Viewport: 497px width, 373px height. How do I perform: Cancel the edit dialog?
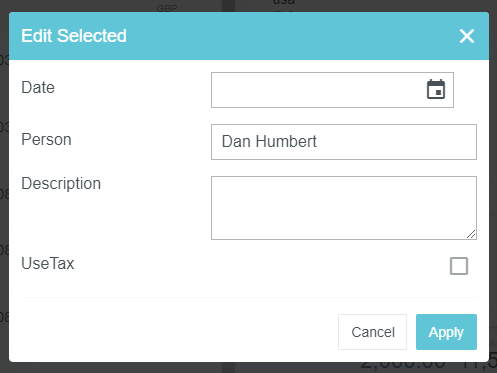pyautogui.click(x=372, y=332)
